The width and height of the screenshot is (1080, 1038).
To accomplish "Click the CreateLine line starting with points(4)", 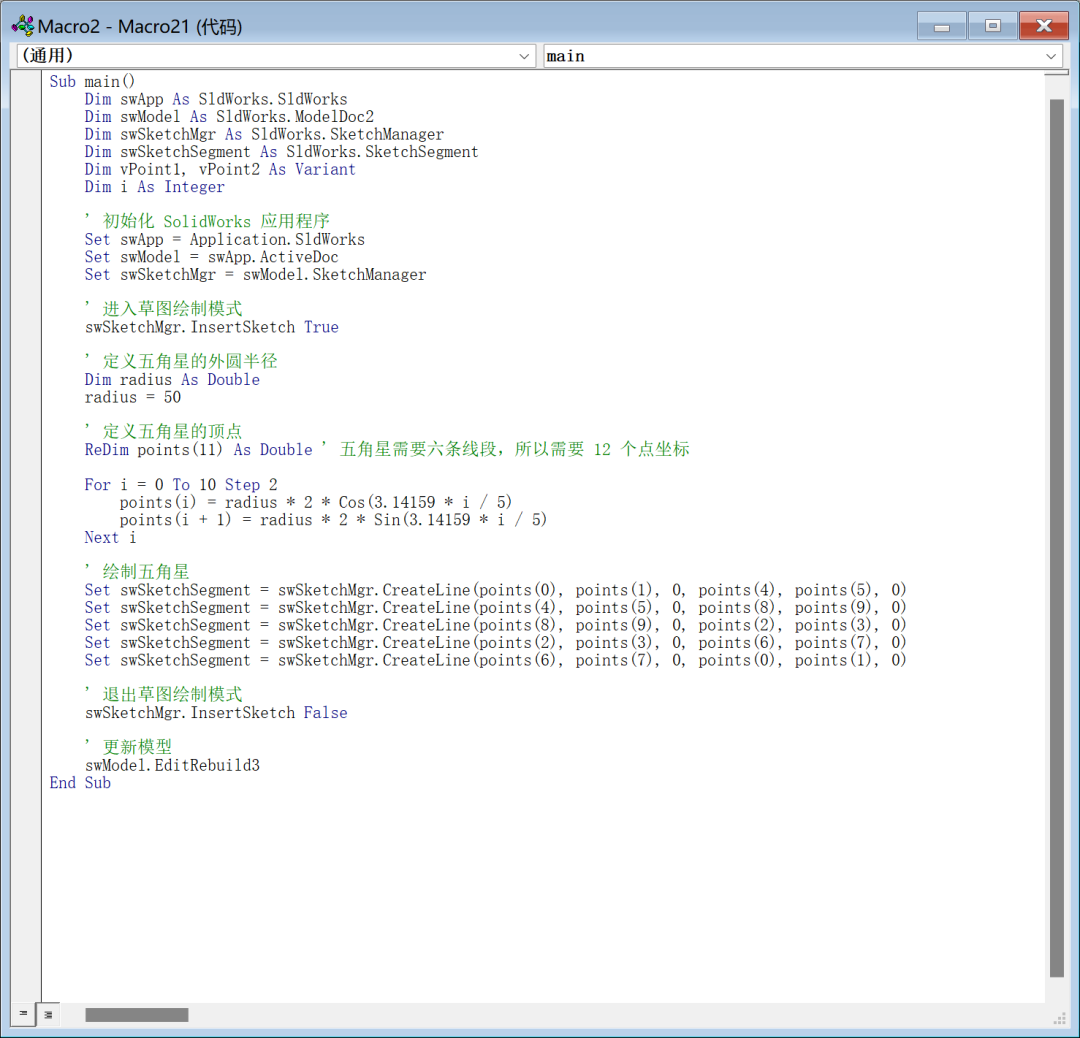I will 495,608.
